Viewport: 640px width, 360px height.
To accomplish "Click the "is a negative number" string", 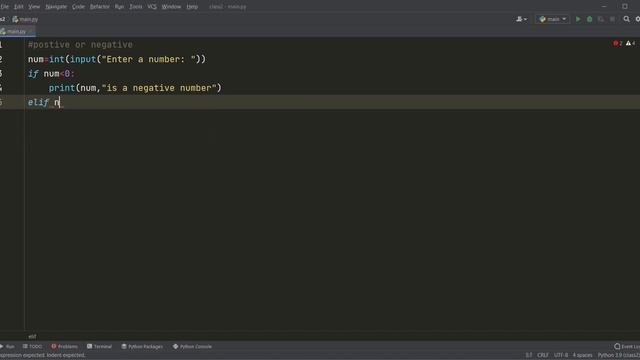I will pyautogui.click(x=159, y=88).
